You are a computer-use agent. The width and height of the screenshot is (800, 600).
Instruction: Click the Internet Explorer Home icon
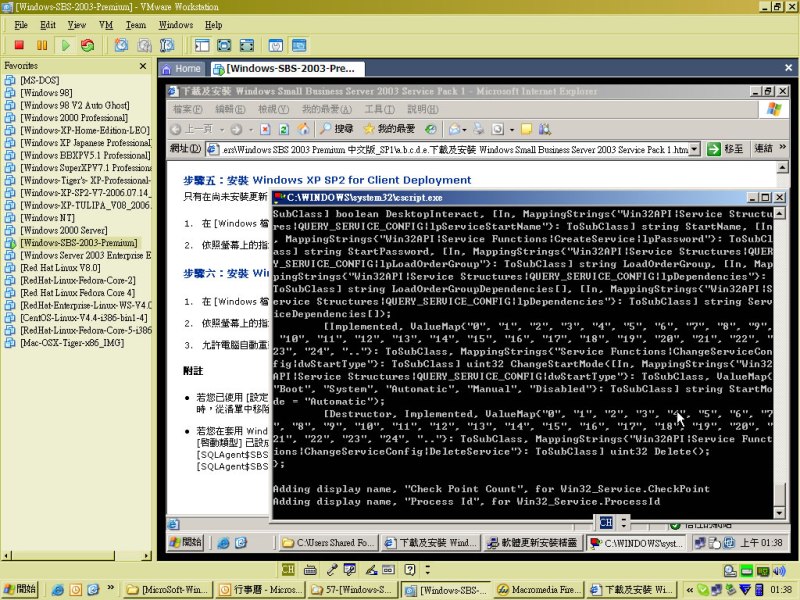coord(303,129)
